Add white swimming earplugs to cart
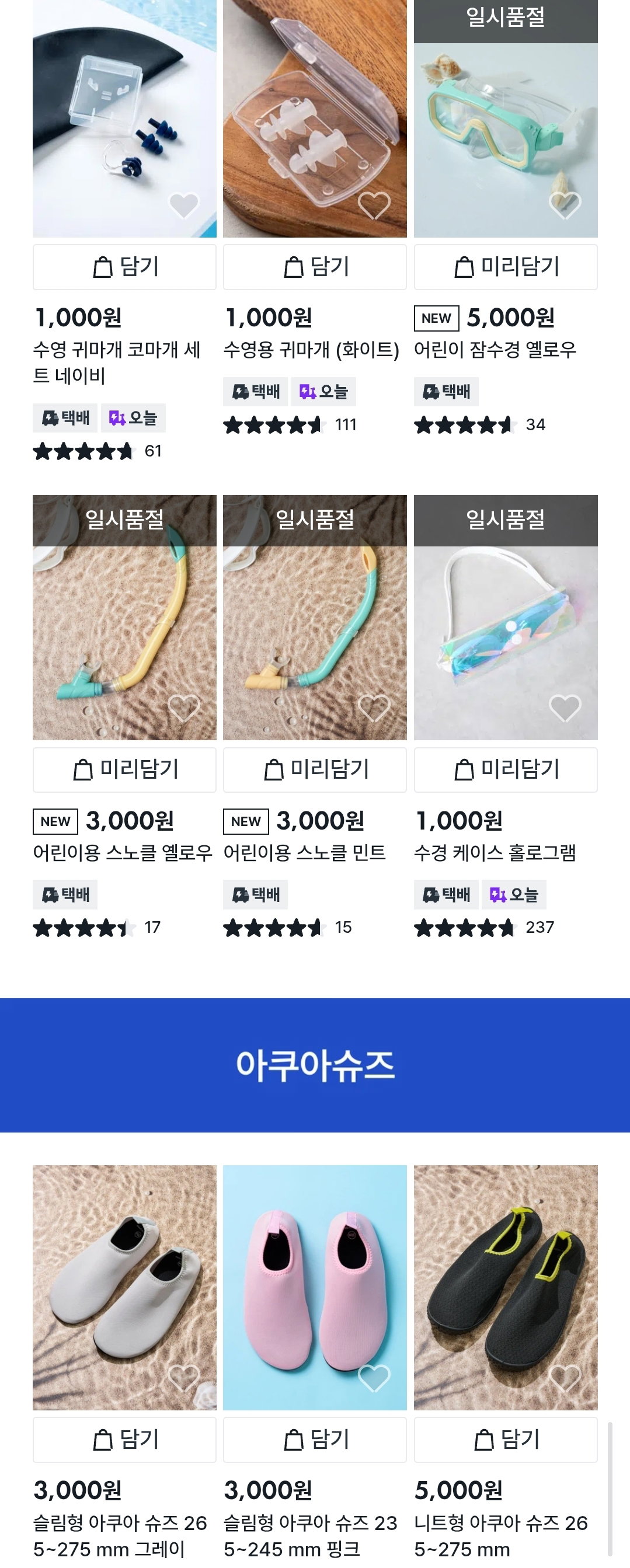630x1568 pixels. (315, 267)
